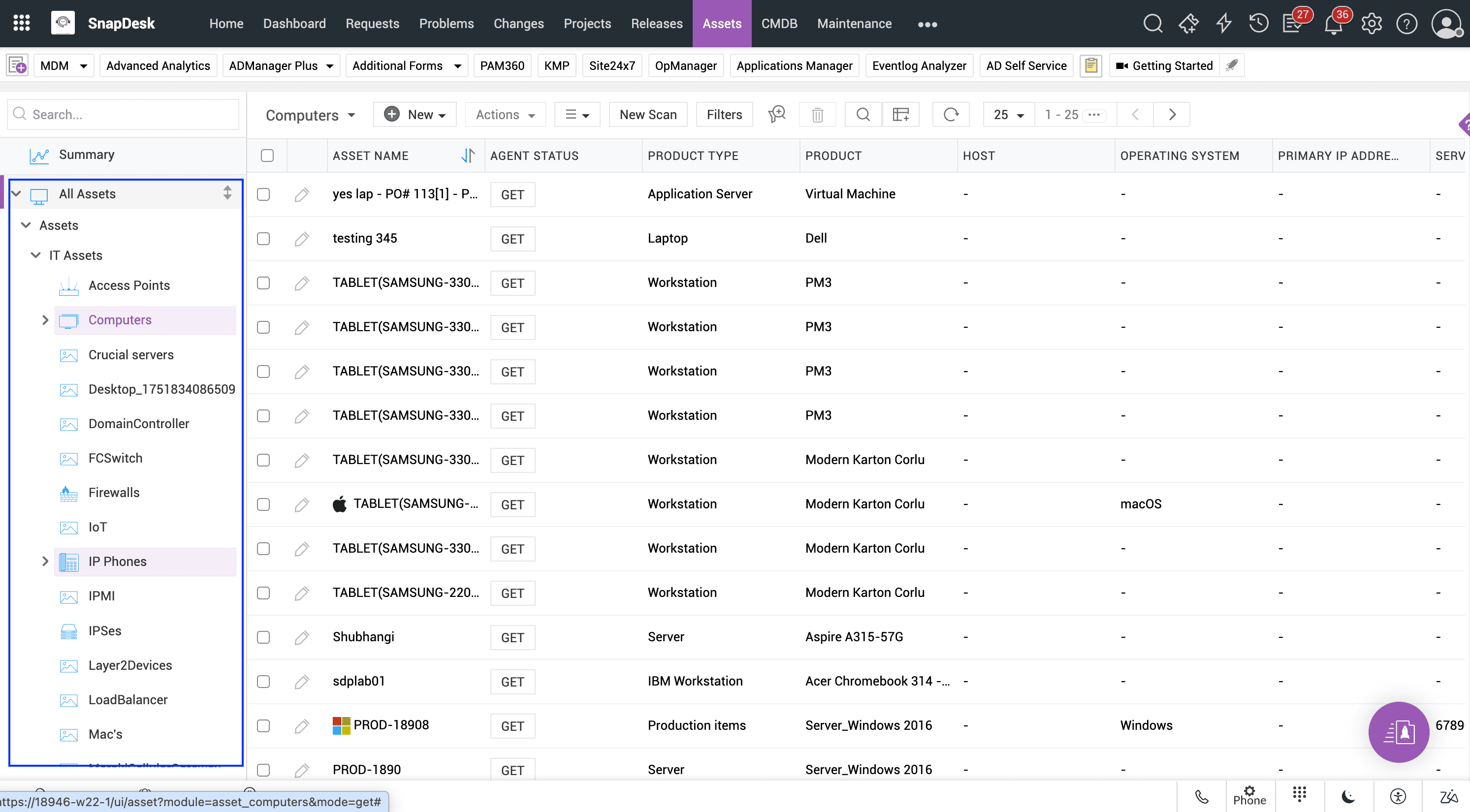Check the macOS TABLET row checkbox
This screenshot has height=812, width=1470.
(263, 504)
